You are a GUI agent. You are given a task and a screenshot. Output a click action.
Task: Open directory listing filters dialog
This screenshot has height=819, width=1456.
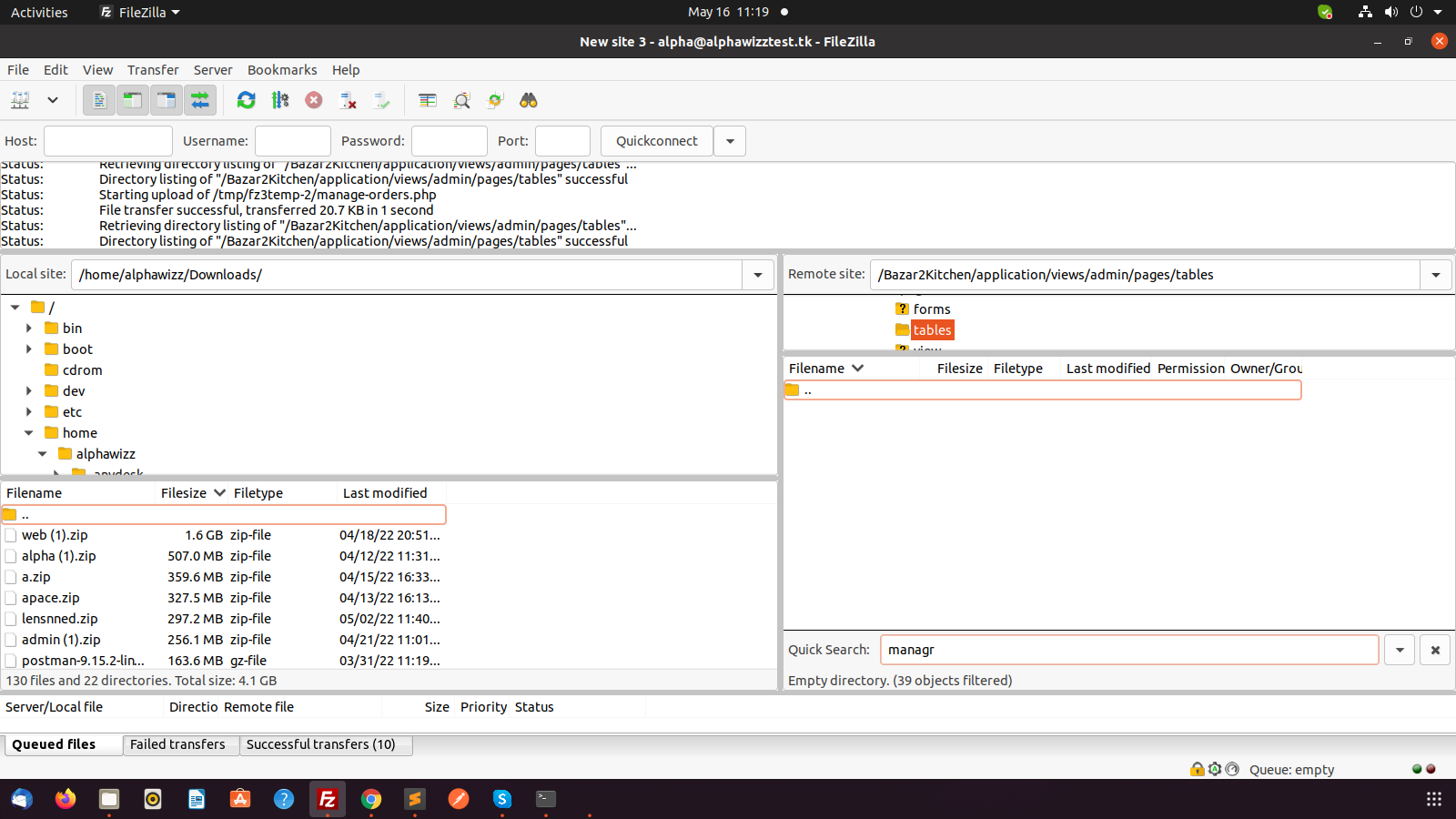[428, 100]
